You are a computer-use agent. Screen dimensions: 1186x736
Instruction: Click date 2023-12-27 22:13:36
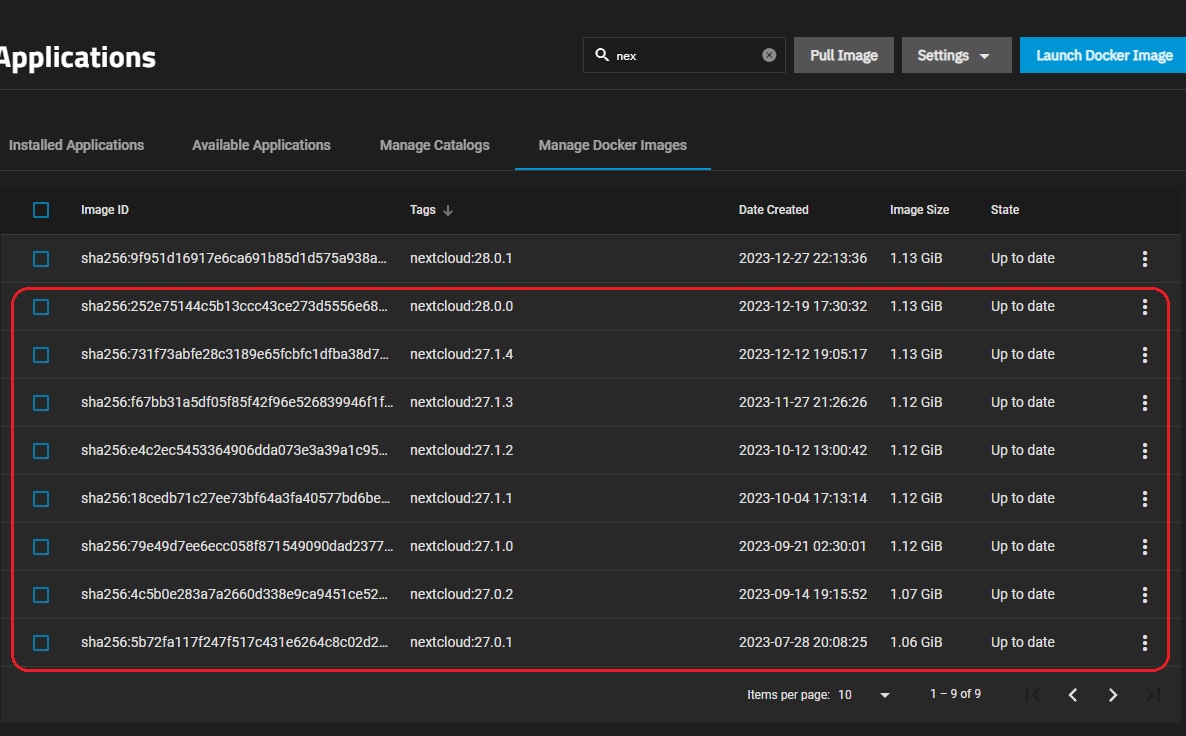click(803, 258)
